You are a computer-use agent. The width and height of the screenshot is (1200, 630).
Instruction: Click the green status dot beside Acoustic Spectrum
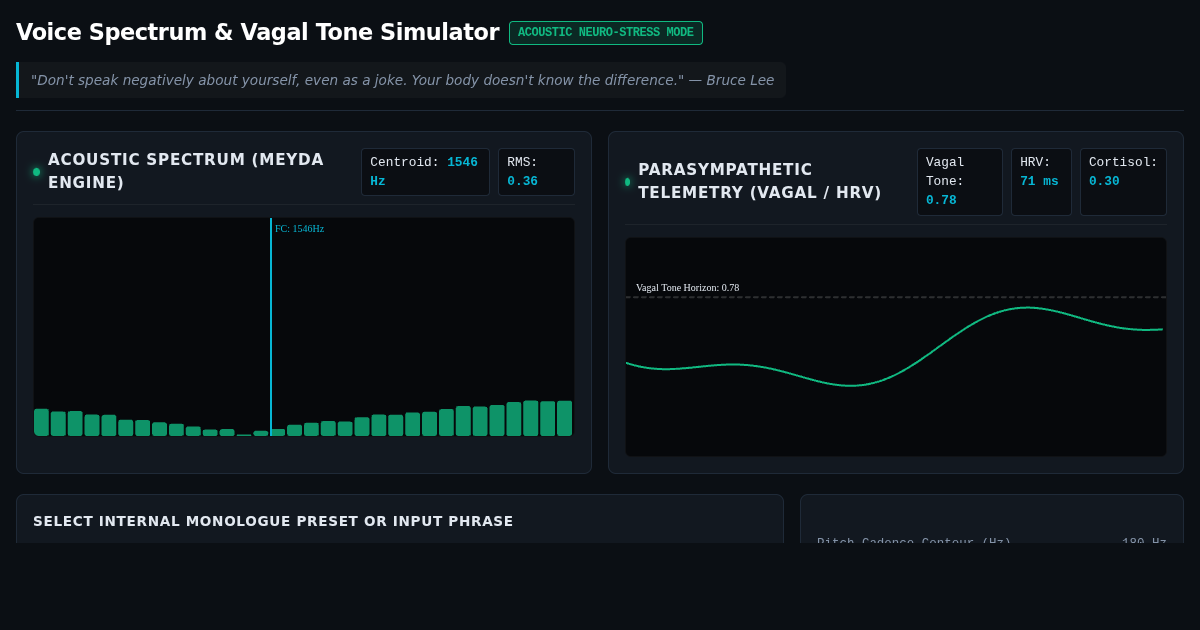(x=37, y=172)
